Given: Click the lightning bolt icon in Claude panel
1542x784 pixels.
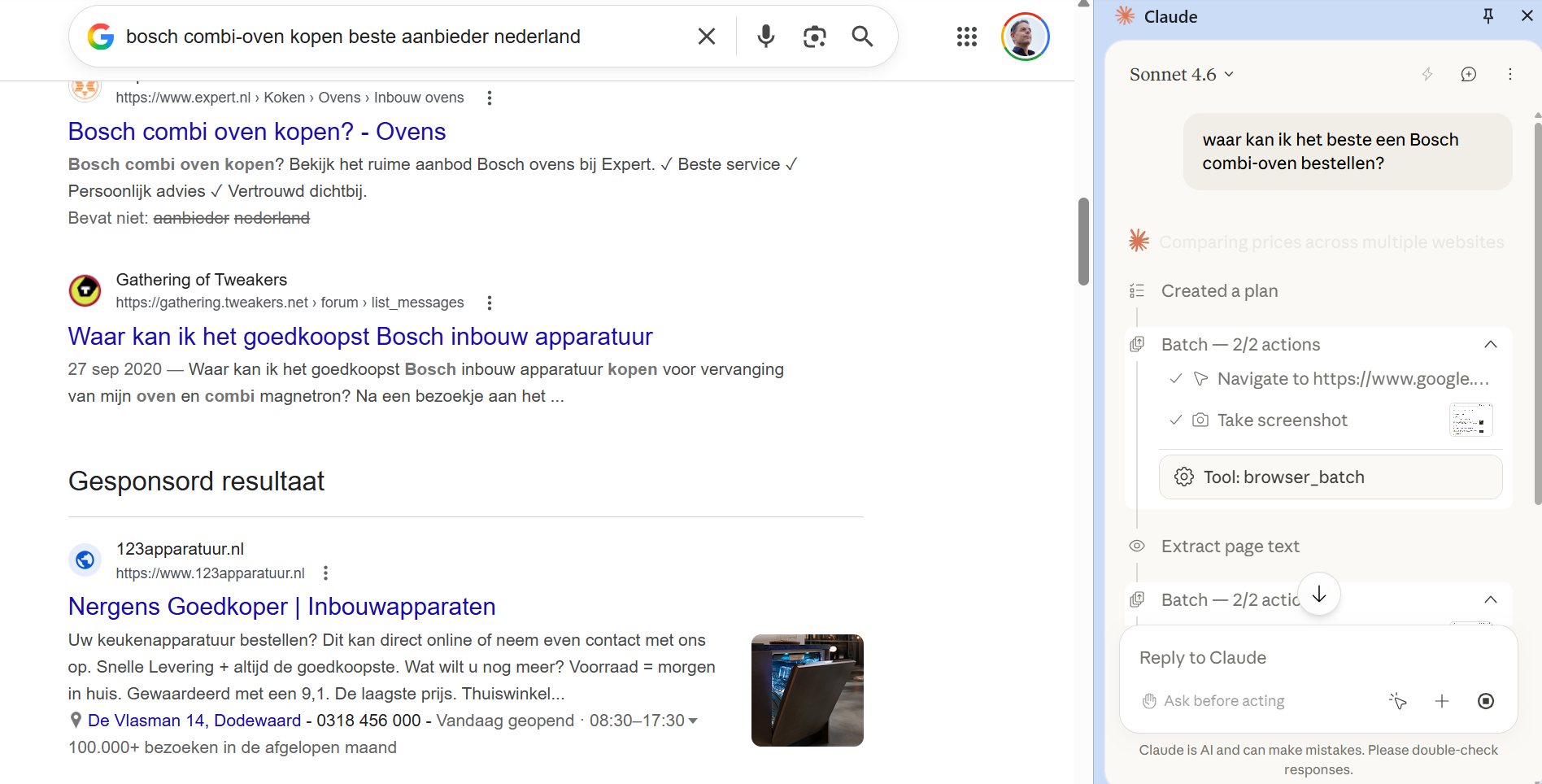Looking at the screenshot, I should tap(1427, 74).
